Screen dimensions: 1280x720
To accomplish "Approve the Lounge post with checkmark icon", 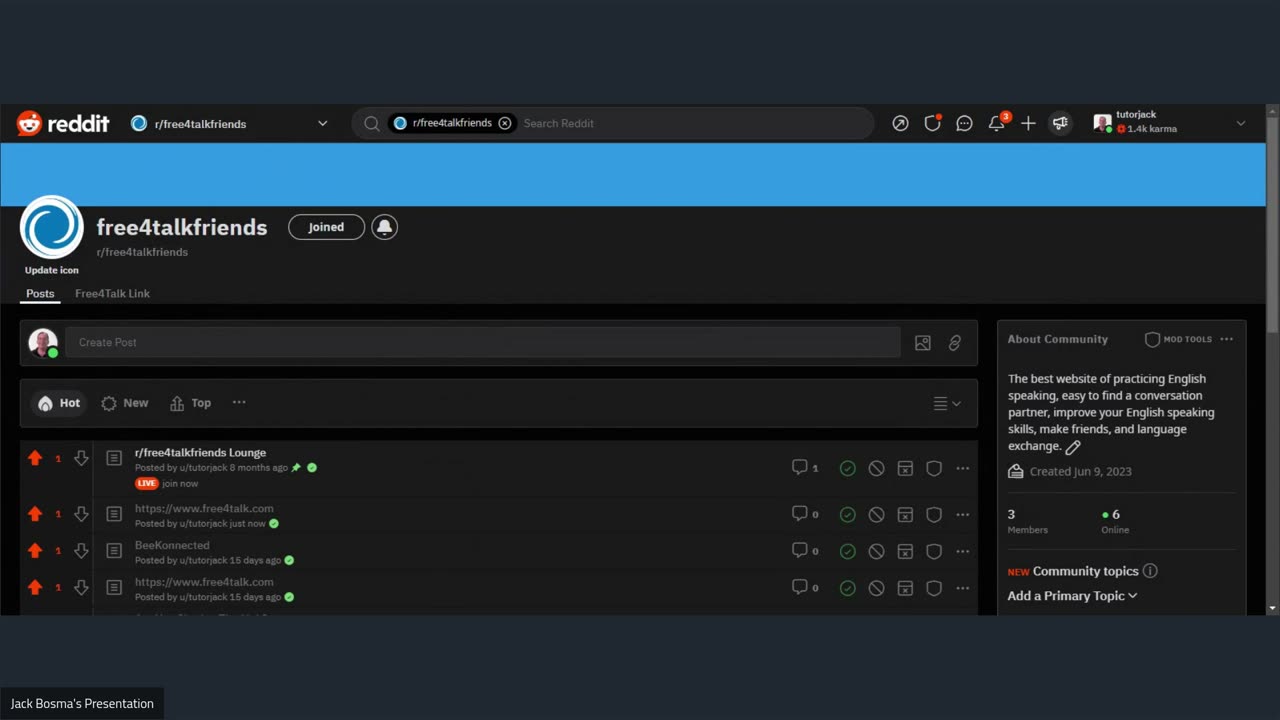I will tap(848, 468).
